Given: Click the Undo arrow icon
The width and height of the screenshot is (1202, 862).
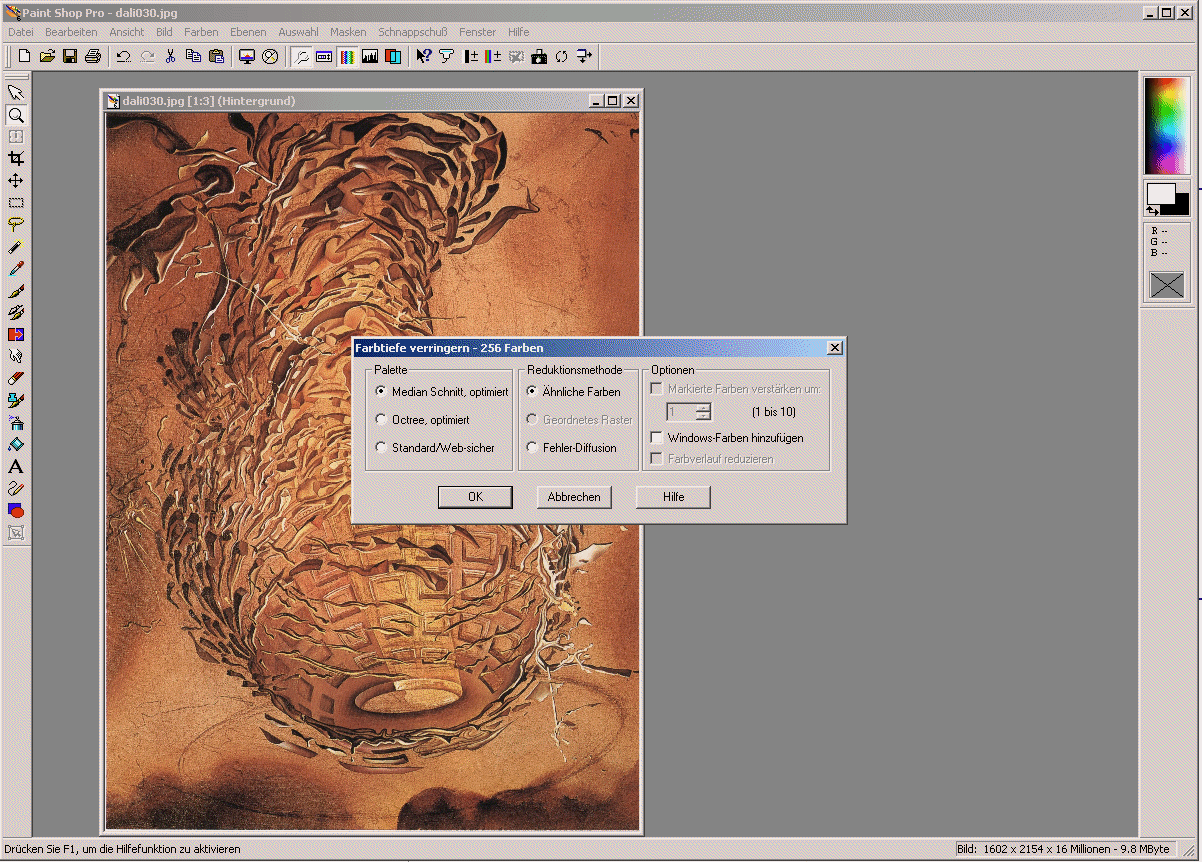Looking at the screenshot, I should click(124, 56).
